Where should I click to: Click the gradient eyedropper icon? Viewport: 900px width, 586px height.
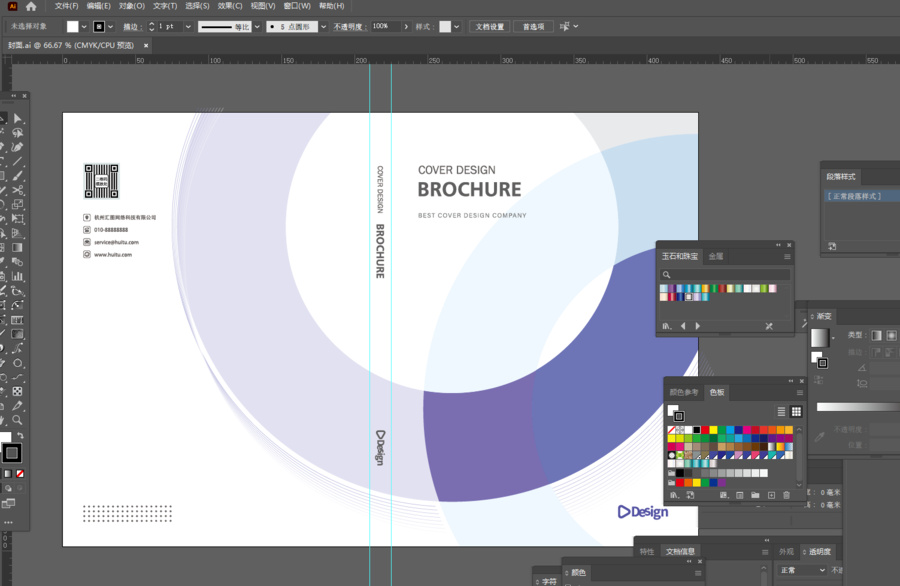point(820,437)
